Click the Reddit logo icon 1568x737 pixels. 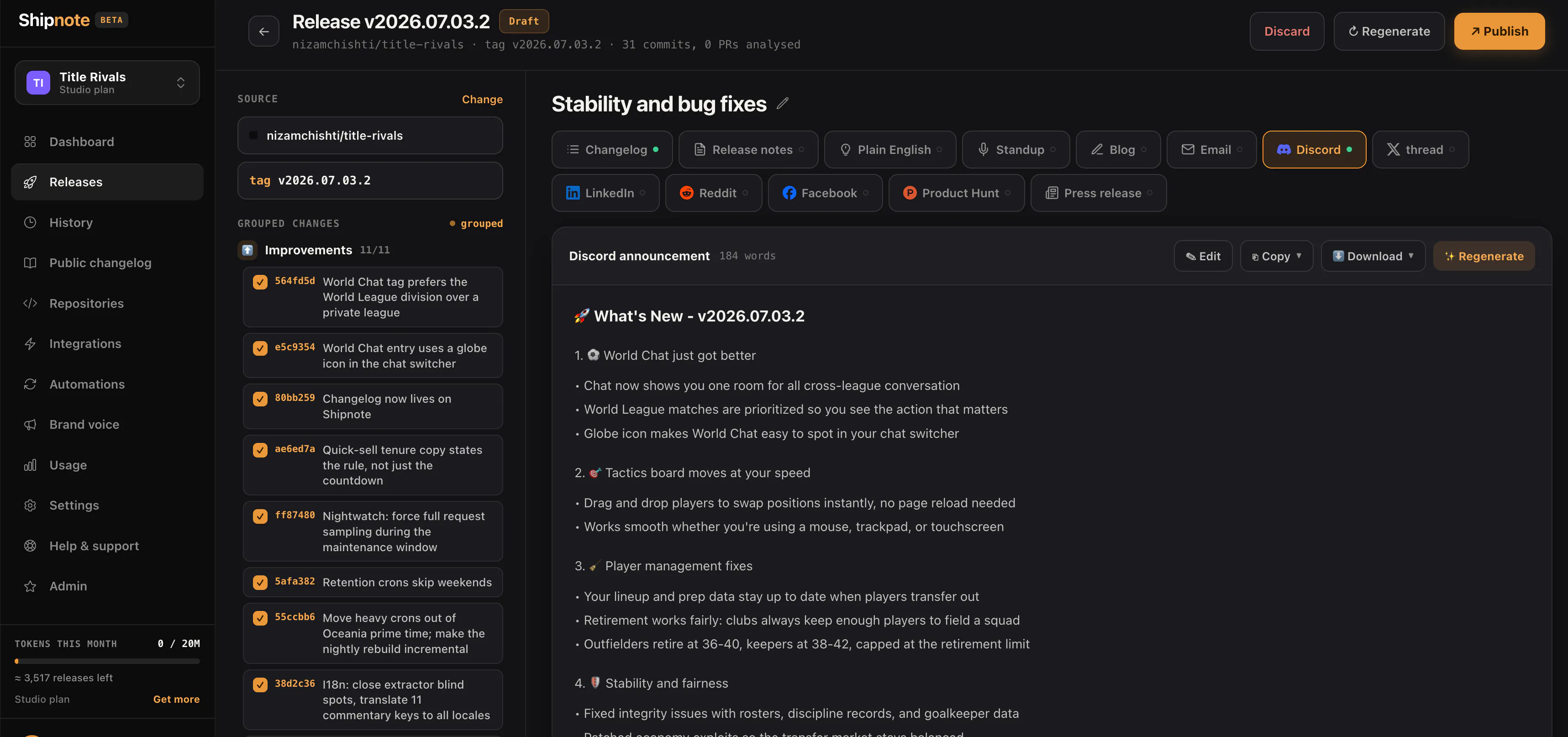pos(687,193)
